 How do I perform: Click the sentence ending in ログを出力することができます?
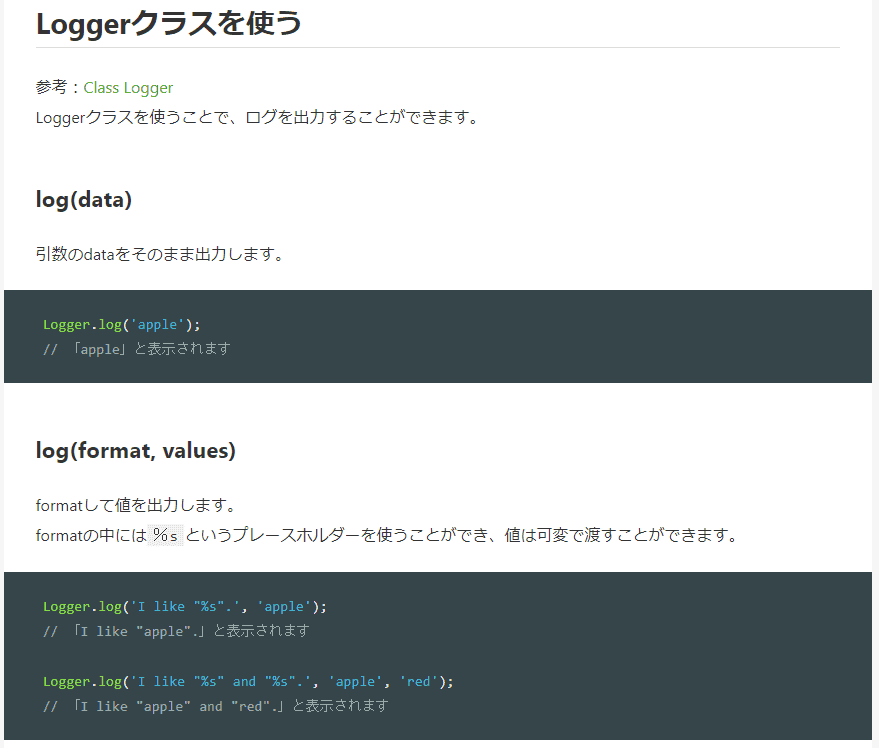click(x=258, y=117)
